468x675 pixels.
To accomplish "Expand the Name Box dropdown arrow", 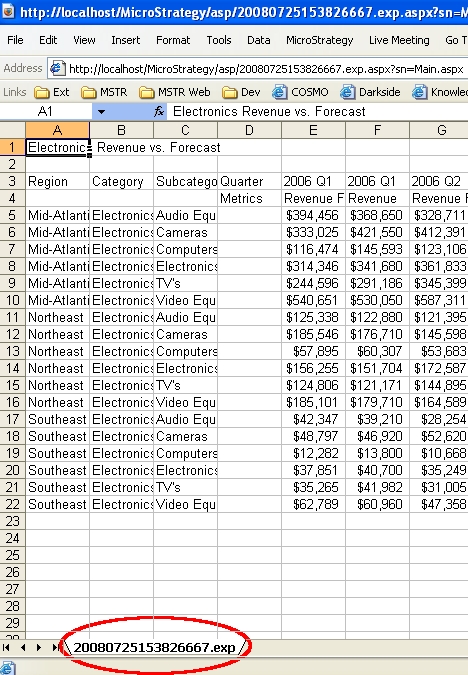I will point(101,112).
